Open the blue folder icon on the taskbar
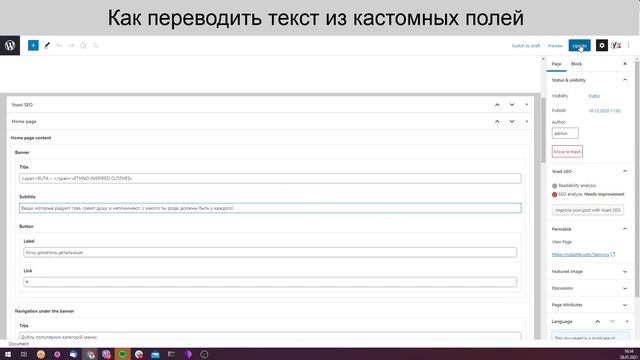The height and width of the screenshot is (360, 640). 155,354
